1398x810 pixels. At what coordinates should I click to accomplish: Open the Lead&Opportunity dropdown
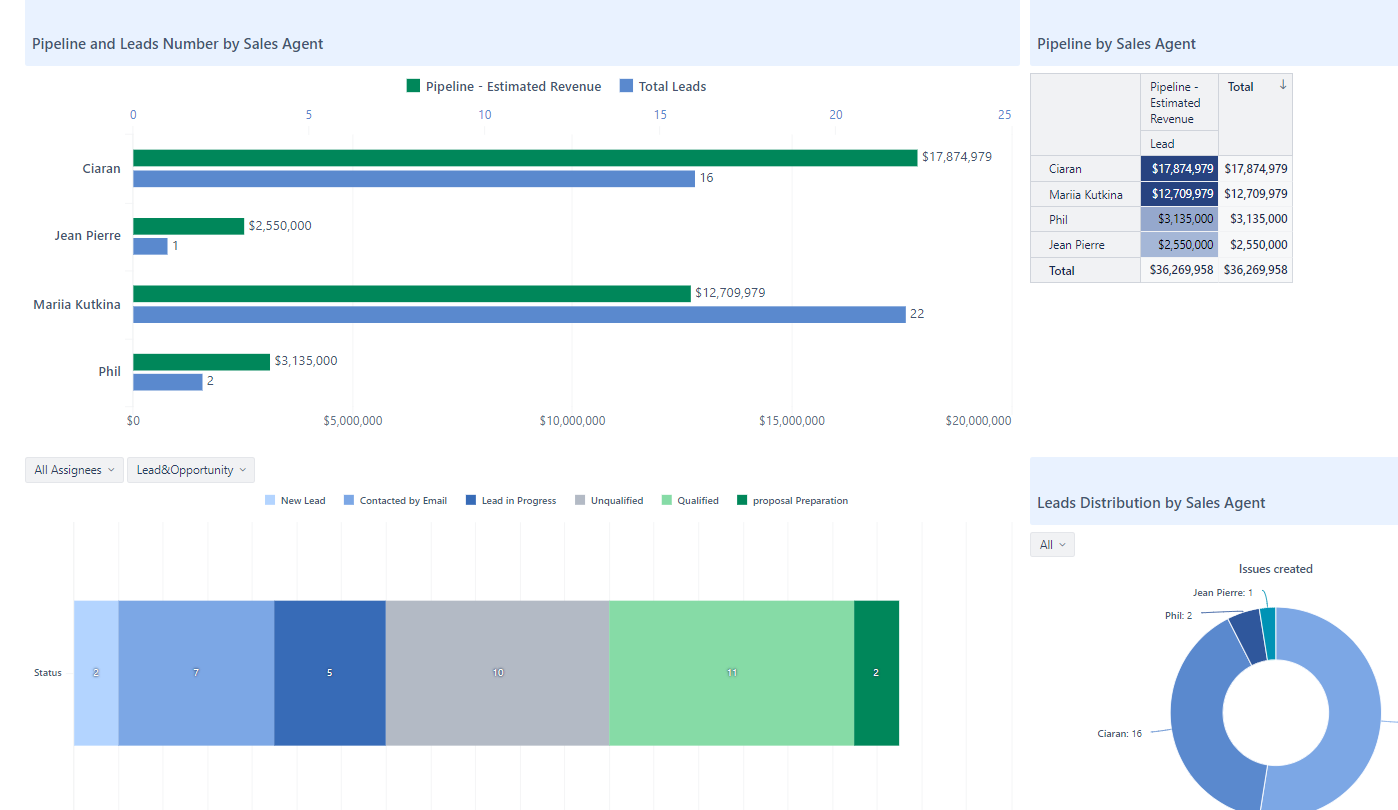(190, 469)
